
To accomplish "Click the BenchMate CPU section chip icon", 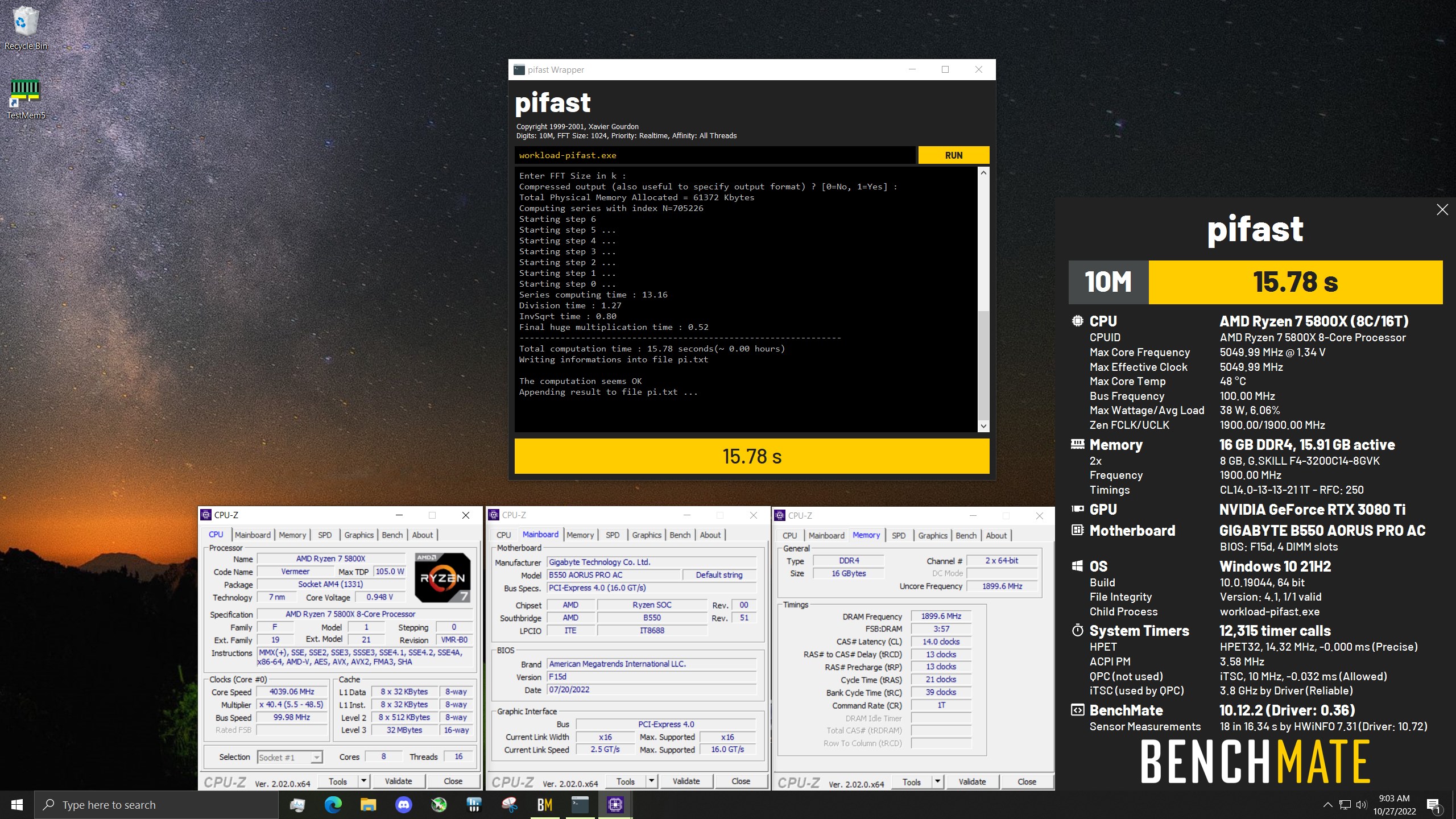I will pyautogui.click(x=1077, y=321).
